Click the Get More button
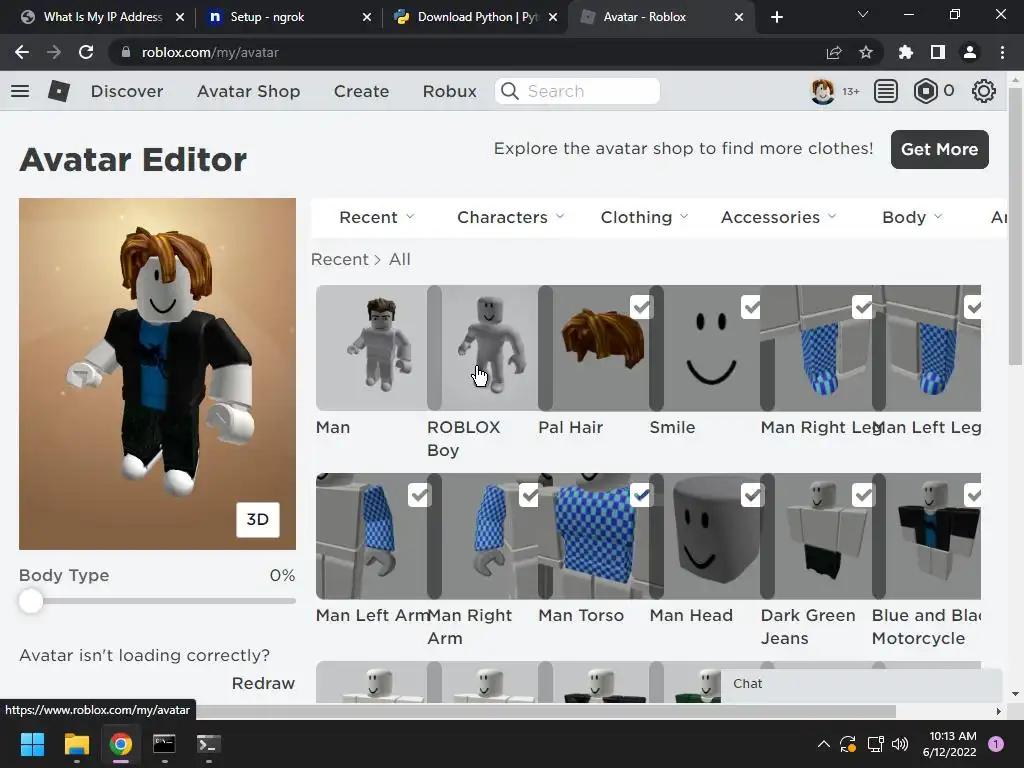 tap(939, 149)
